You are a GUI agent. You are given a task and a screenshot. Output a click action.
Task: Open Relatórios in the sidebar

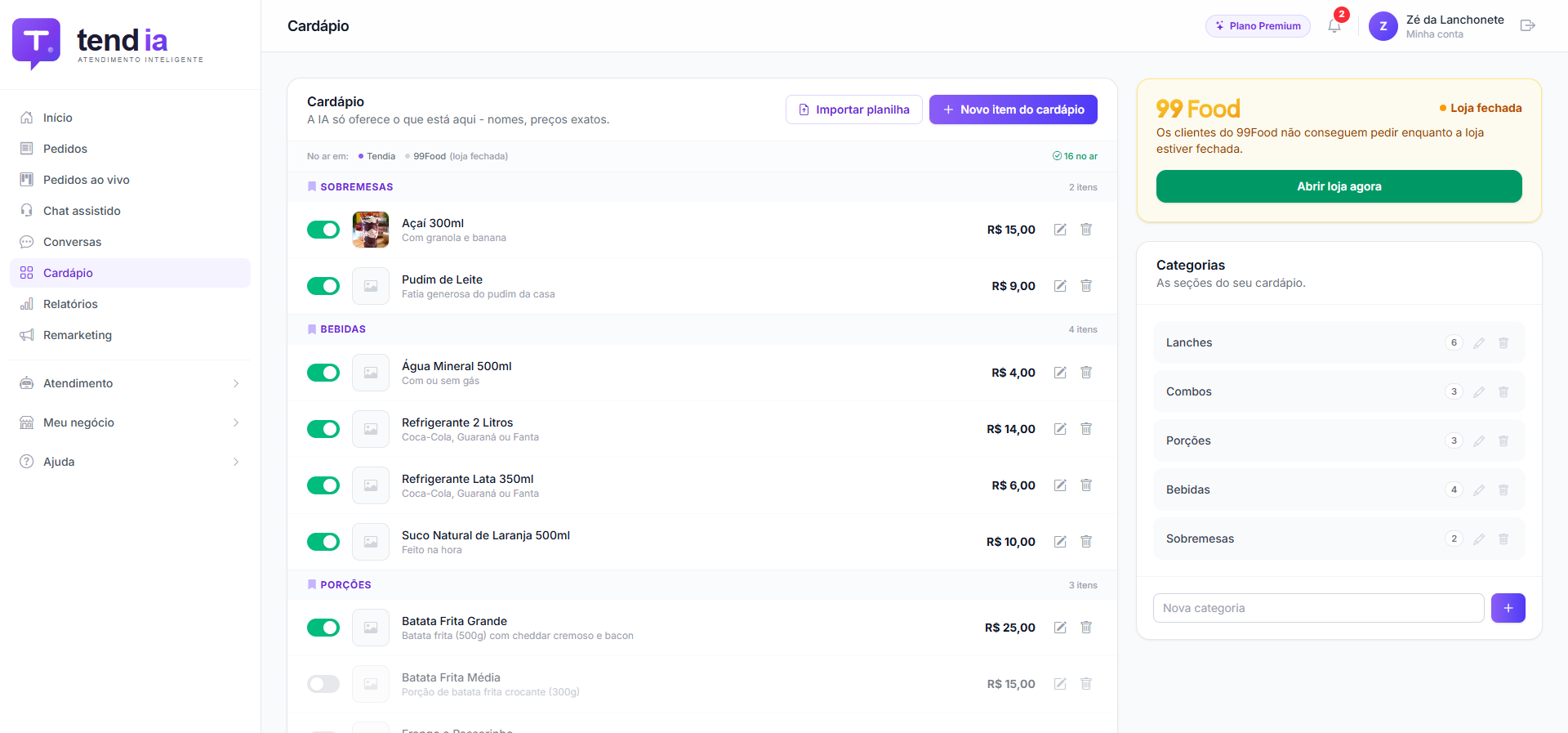tap(131, 304)
